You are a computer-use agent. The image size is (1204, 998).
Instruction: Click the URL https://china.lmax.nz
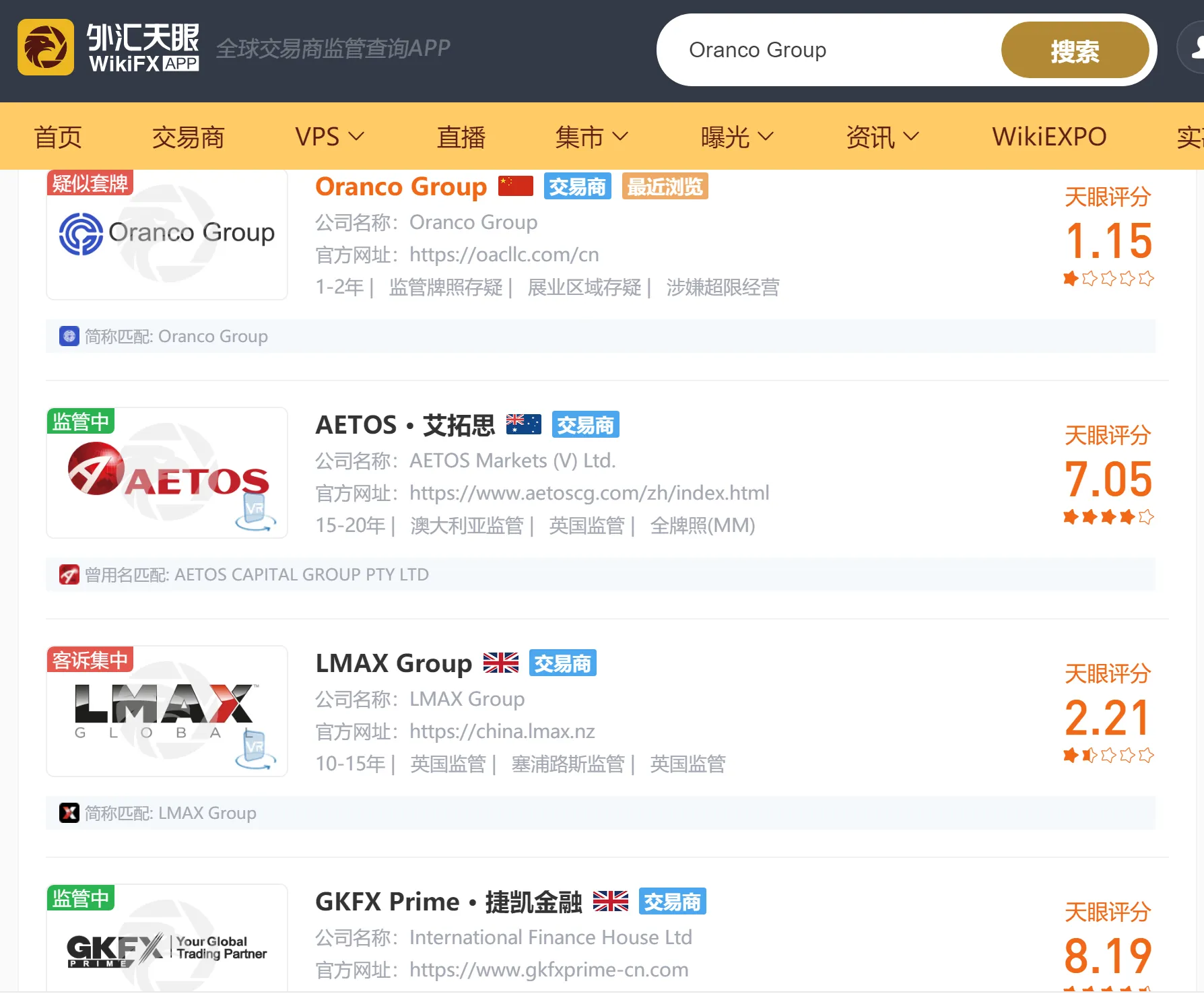click(x=502, y=731)
